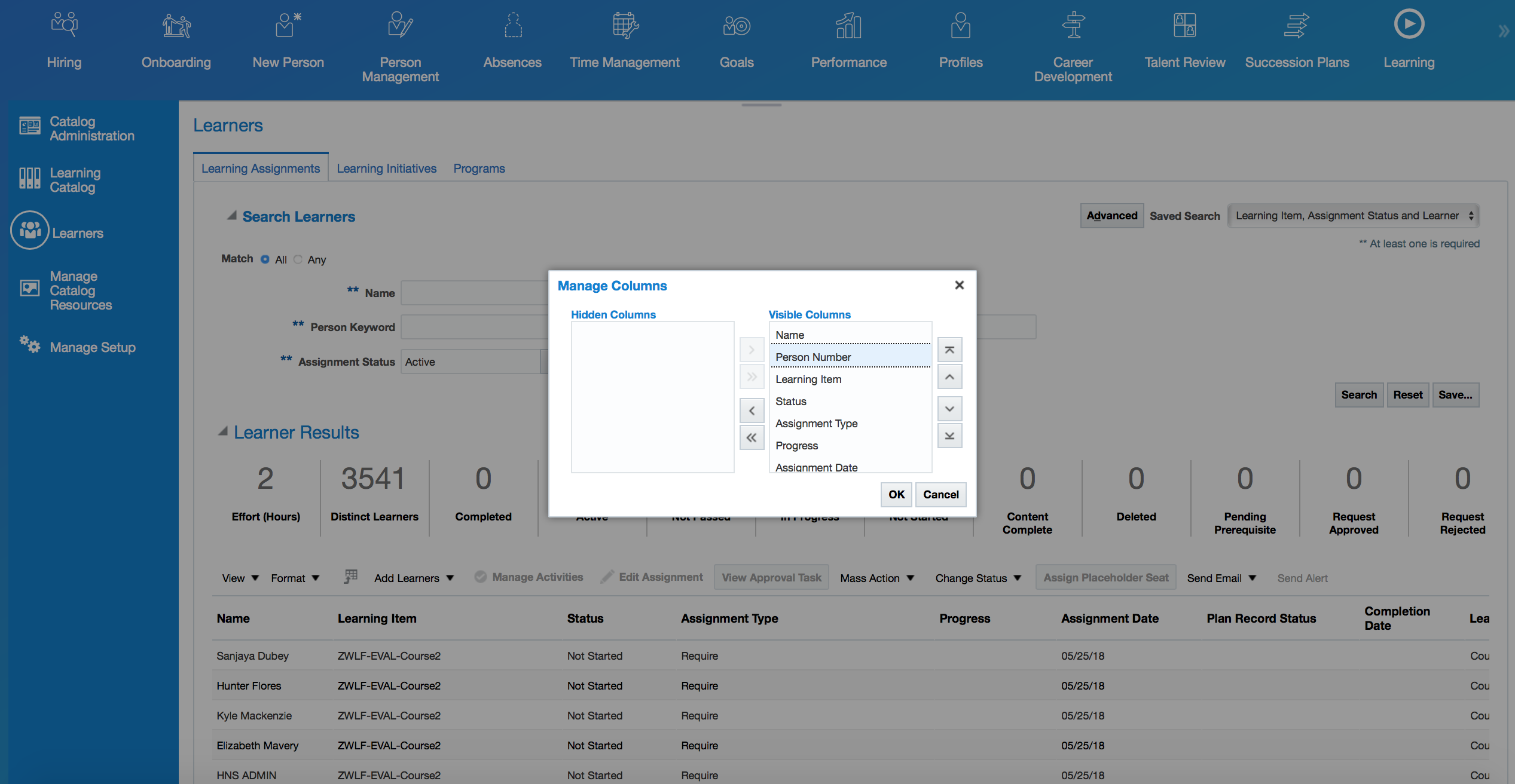Remove all visible columns with double-left arrow
Viewport: 1515px width, 784px height.
point(752,438)
